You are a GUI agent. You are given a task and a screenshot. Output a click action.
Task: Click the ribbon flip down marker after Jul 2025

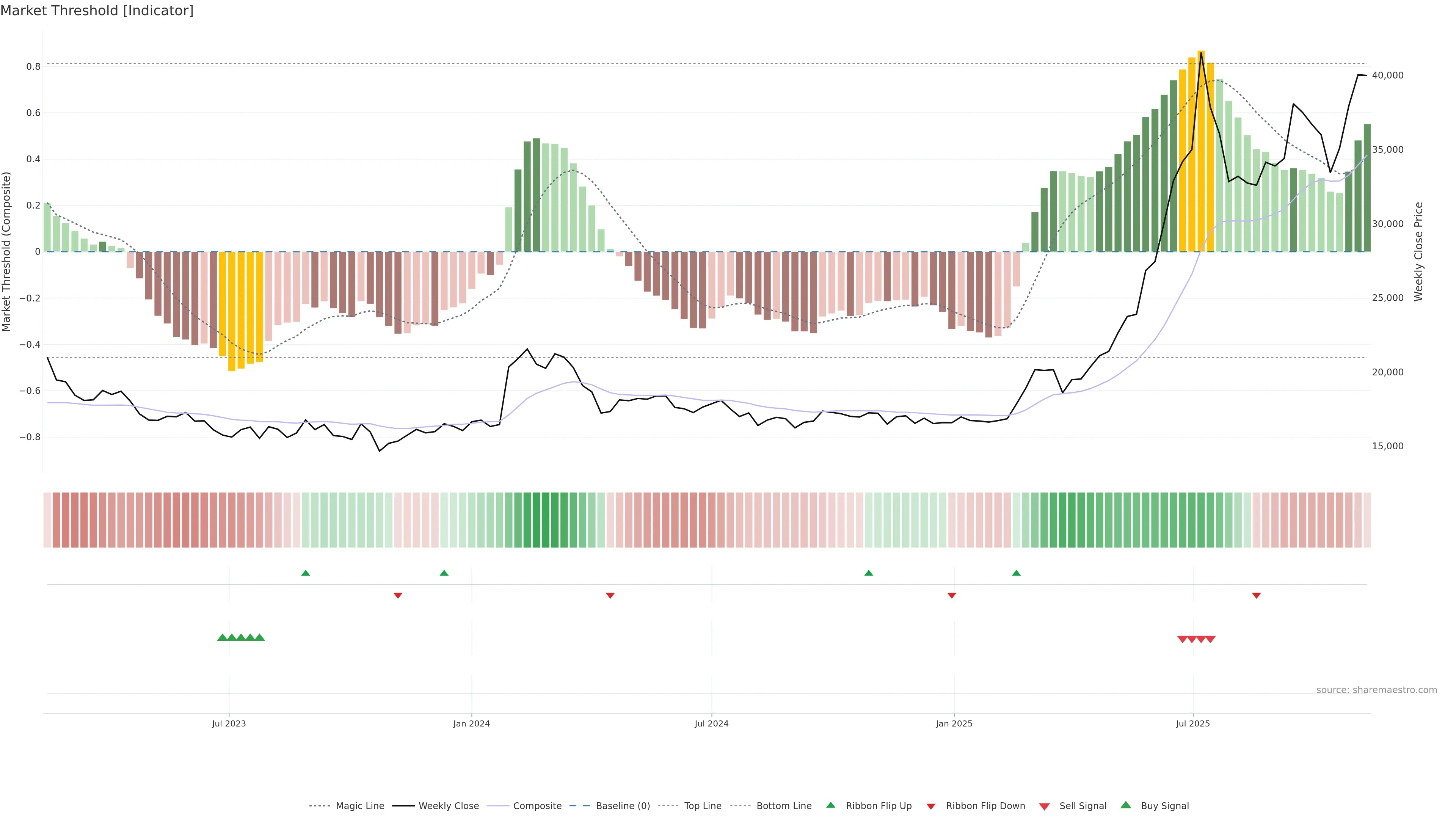(1256, 596)
